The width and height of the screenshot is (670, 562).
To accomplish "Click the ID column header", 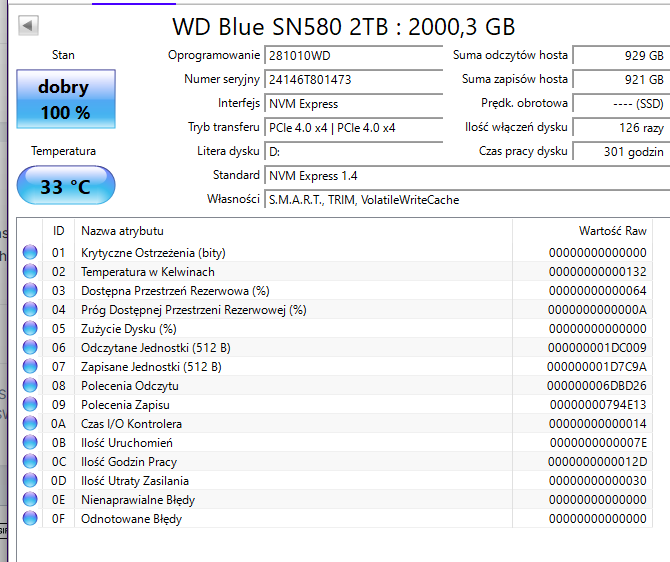I will 58,230.
